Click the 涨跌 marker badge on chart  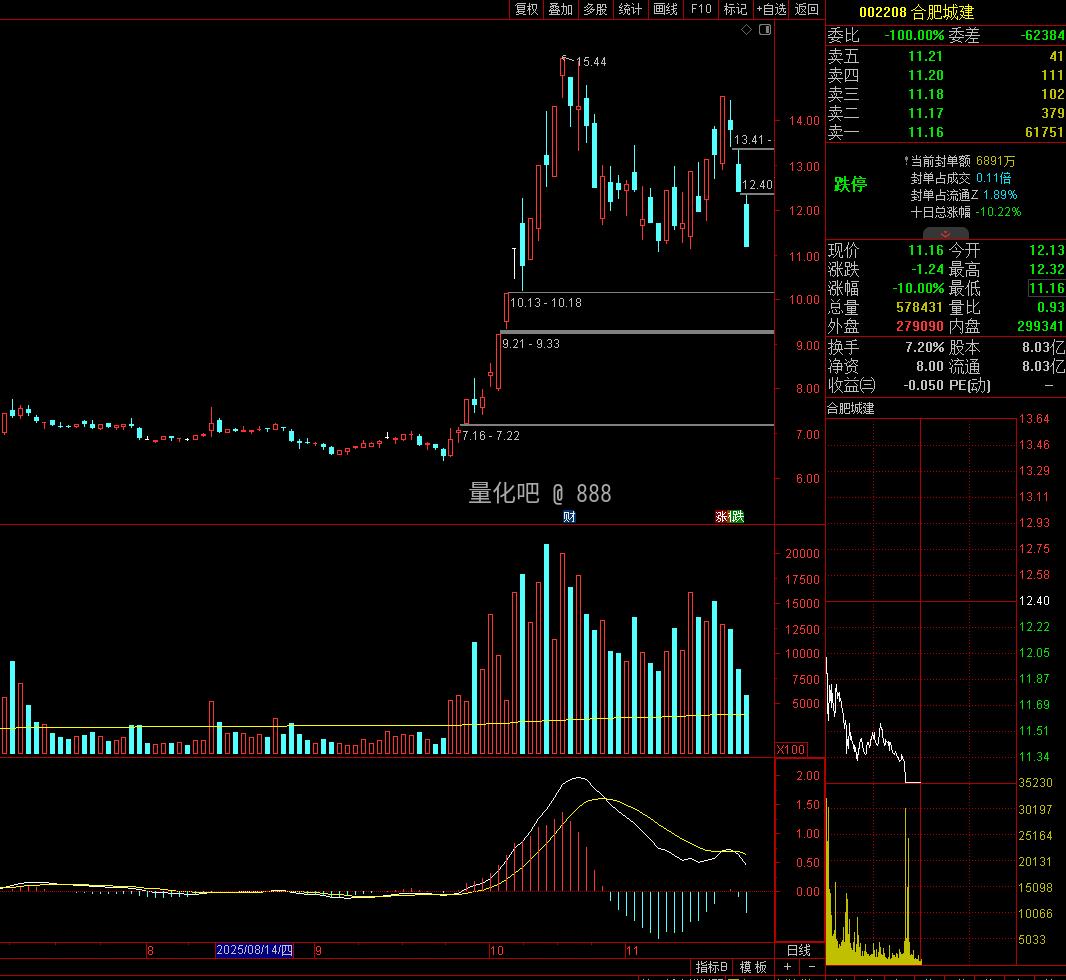pos(729,516)
